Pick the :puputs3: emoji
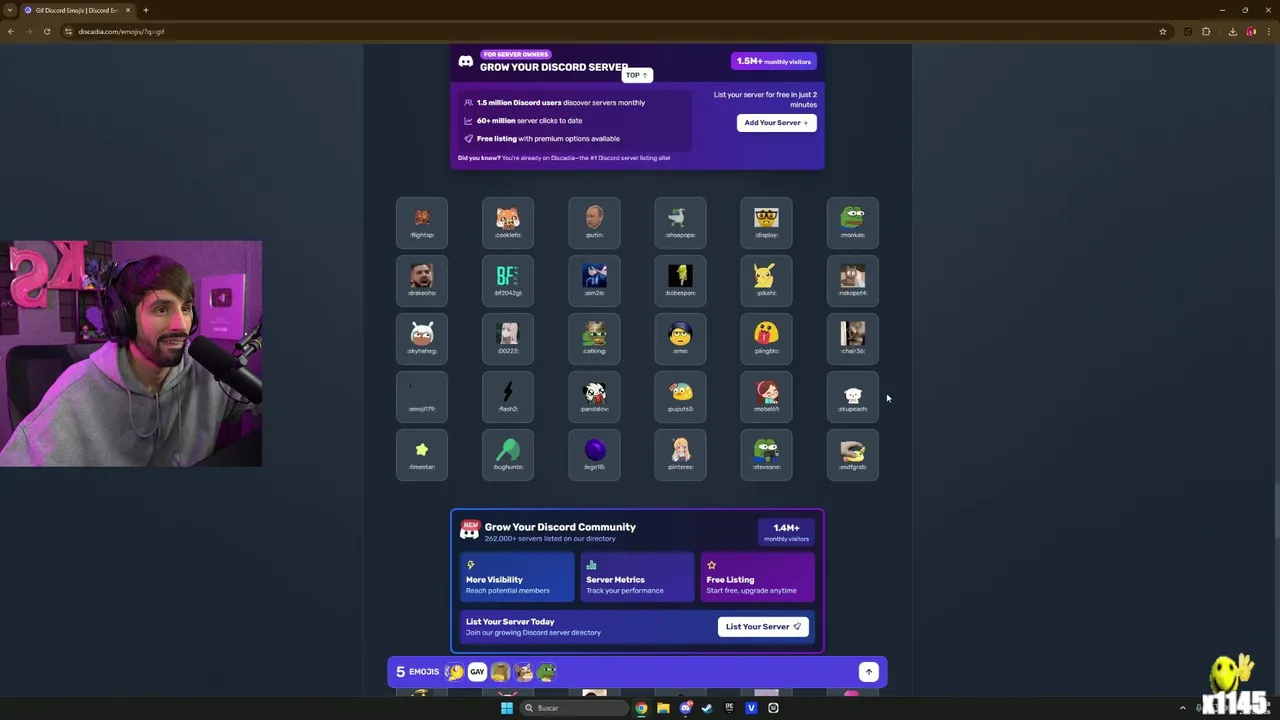This screenshot has width=1280, height=720. coord(680,397)
